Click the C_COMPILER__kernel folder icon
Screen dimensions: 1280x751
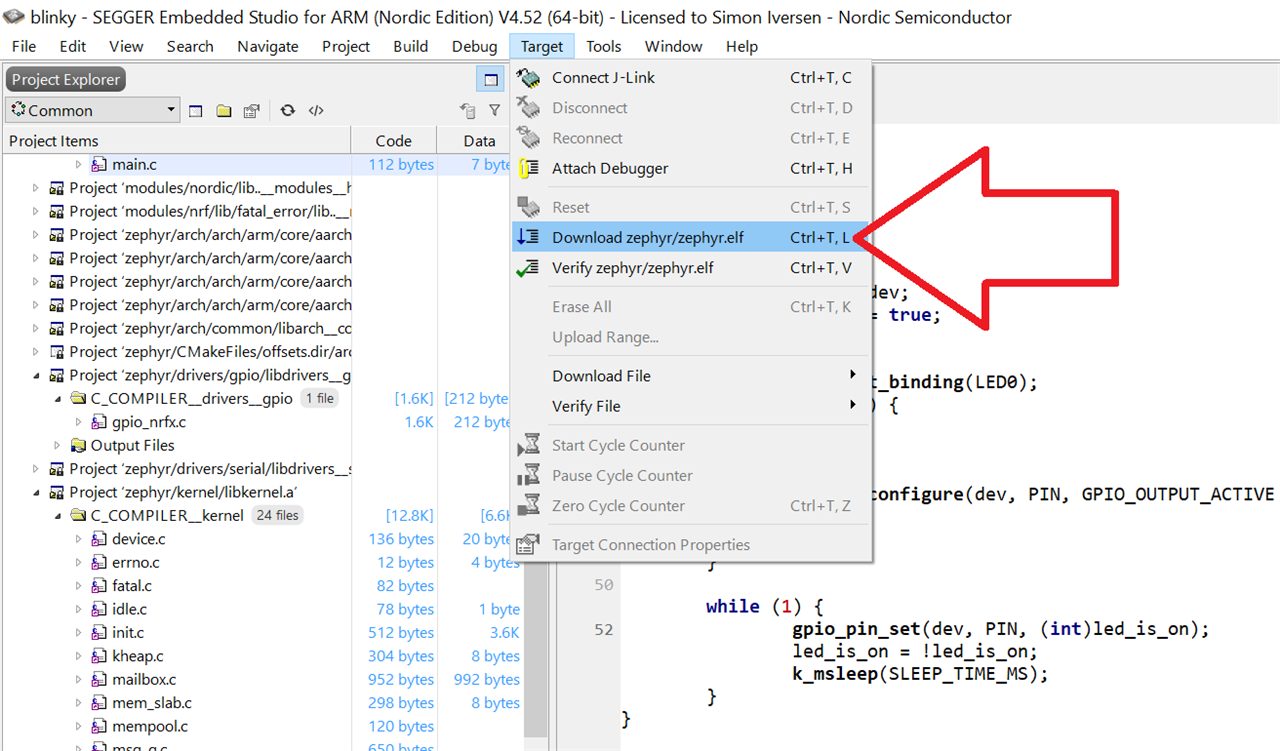click(x=78, y=516)
